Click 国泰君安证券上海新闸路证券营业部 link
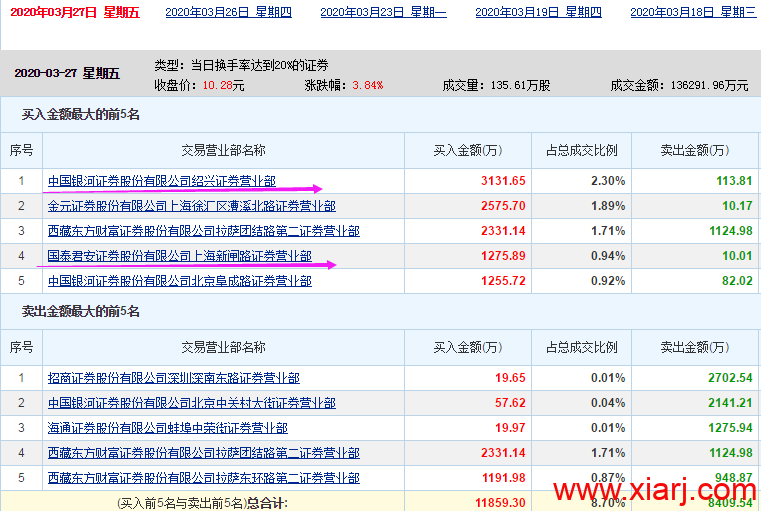Image resolution: width=761 pixels, height=511 pixels. 180,256
